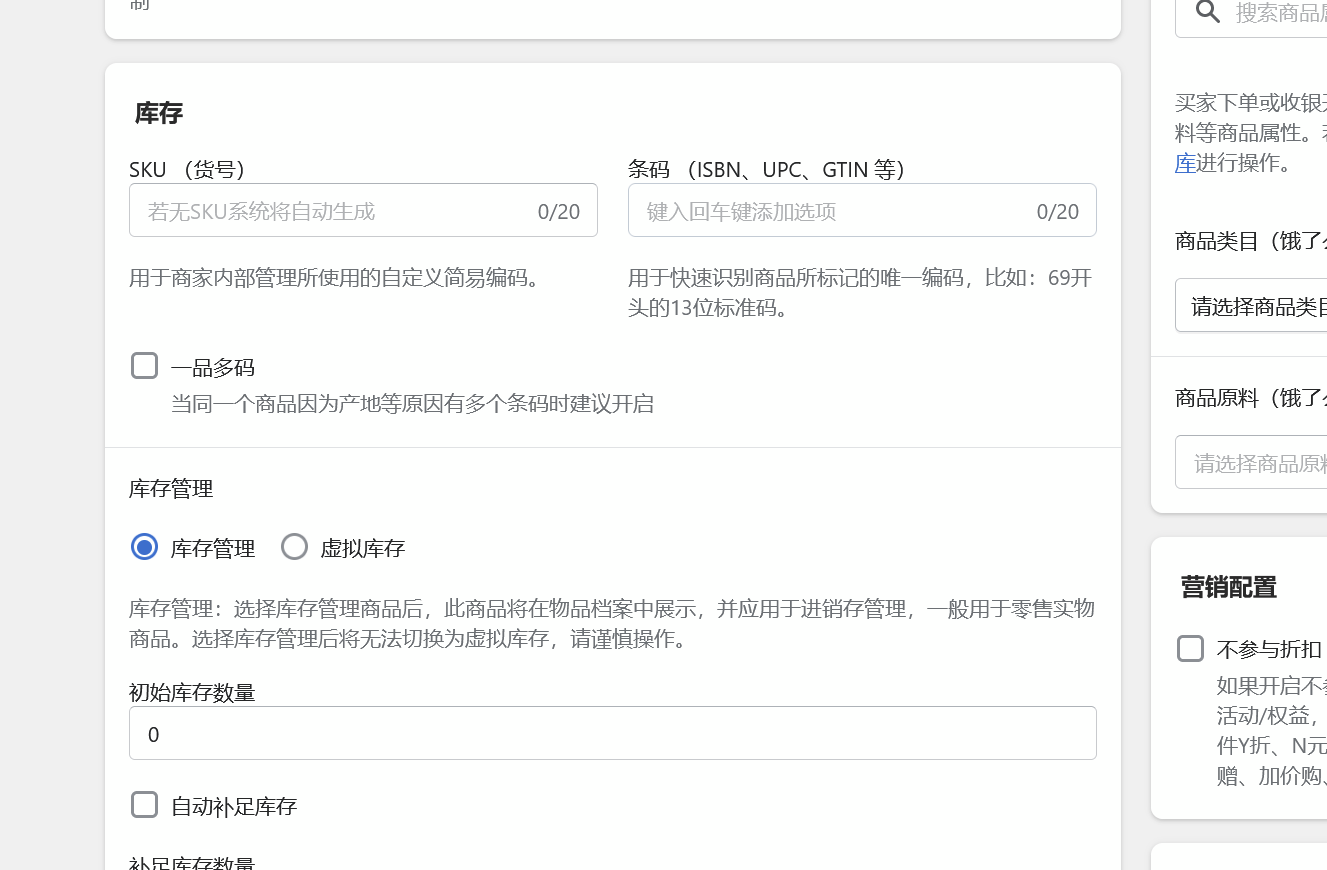Tick the 自动补足库存 checkbox
This screenshot has height=870, width=1327.
tap(145, 805)
